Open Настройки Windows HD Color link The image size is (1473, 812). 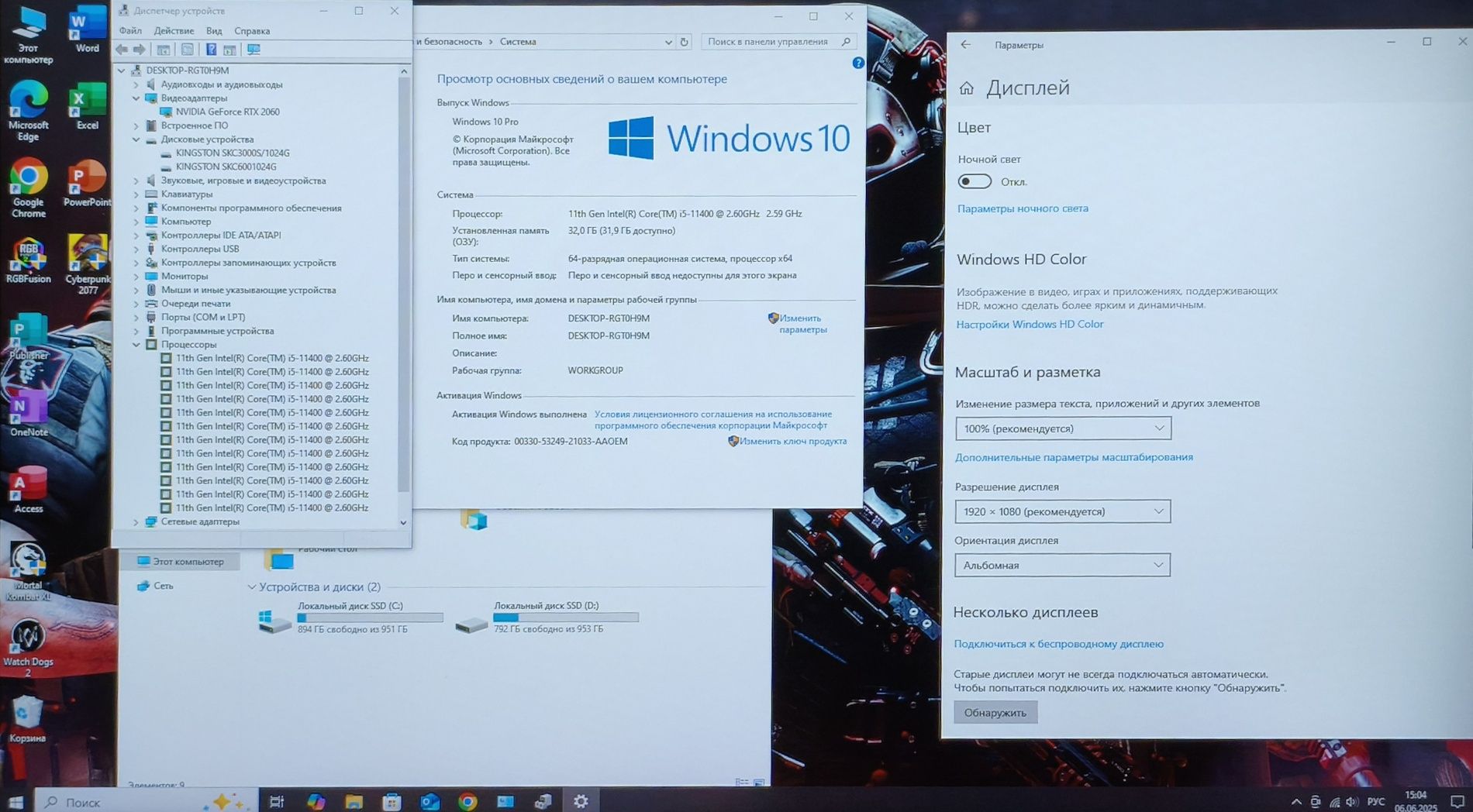tap(1030, 325)
